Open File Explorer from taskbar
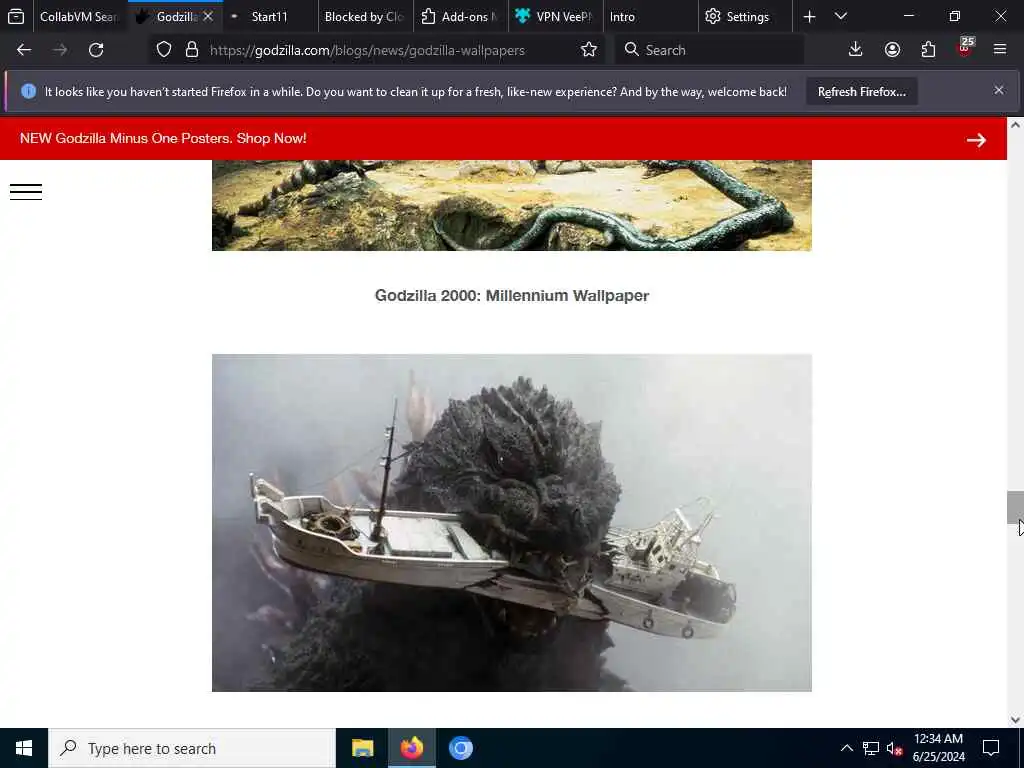The image size is (1024, 768). [362, 748]
